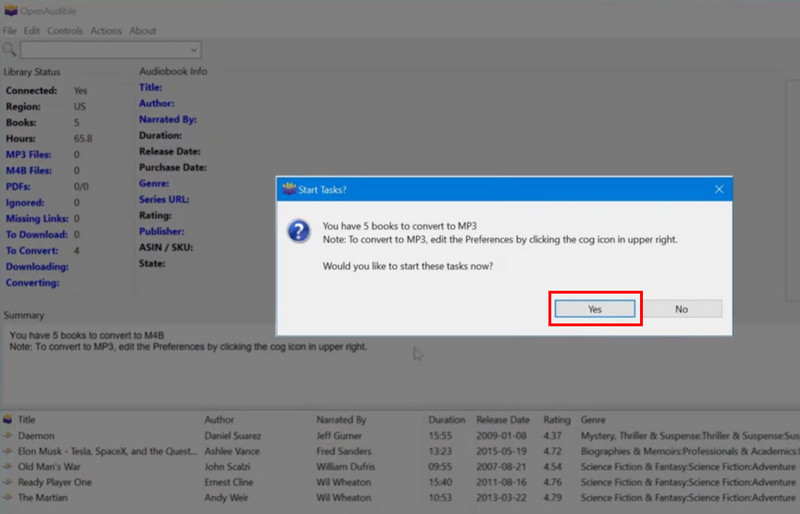
Task: Click author cell Ashlee Vance
Action: [232, 451]
